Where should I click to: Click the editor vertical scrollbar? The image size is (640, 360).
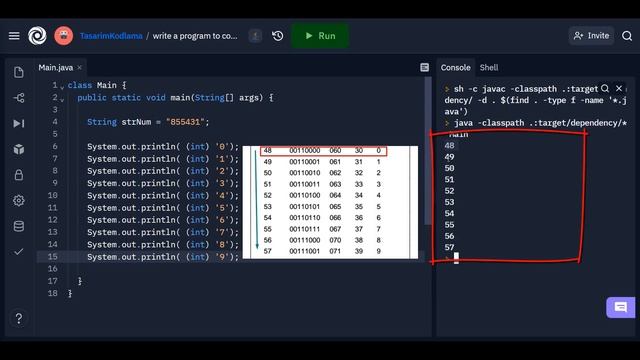[428, 151]
